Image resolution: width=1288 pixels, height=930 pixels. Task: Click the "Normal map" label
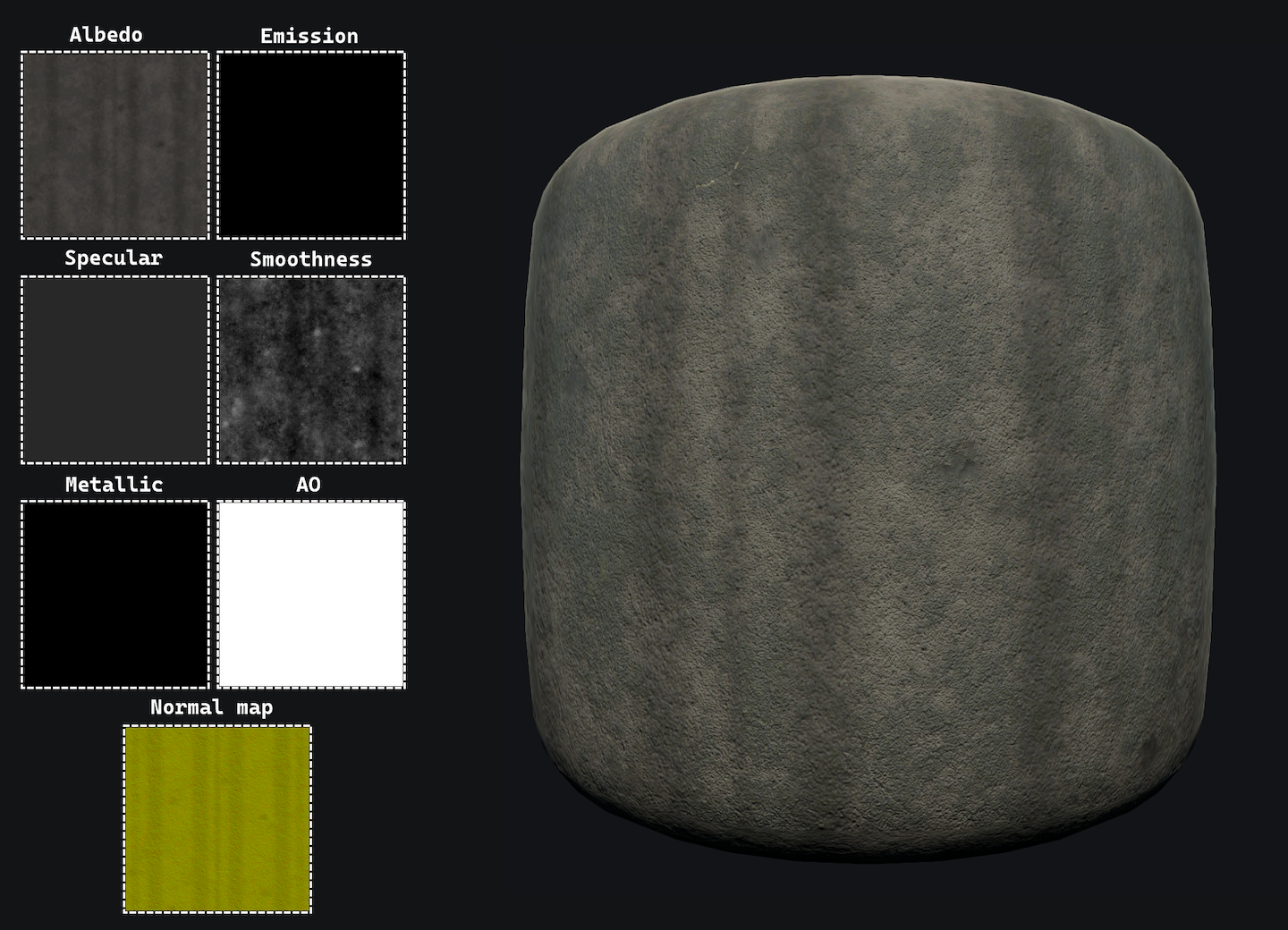(x=212, y=707)
